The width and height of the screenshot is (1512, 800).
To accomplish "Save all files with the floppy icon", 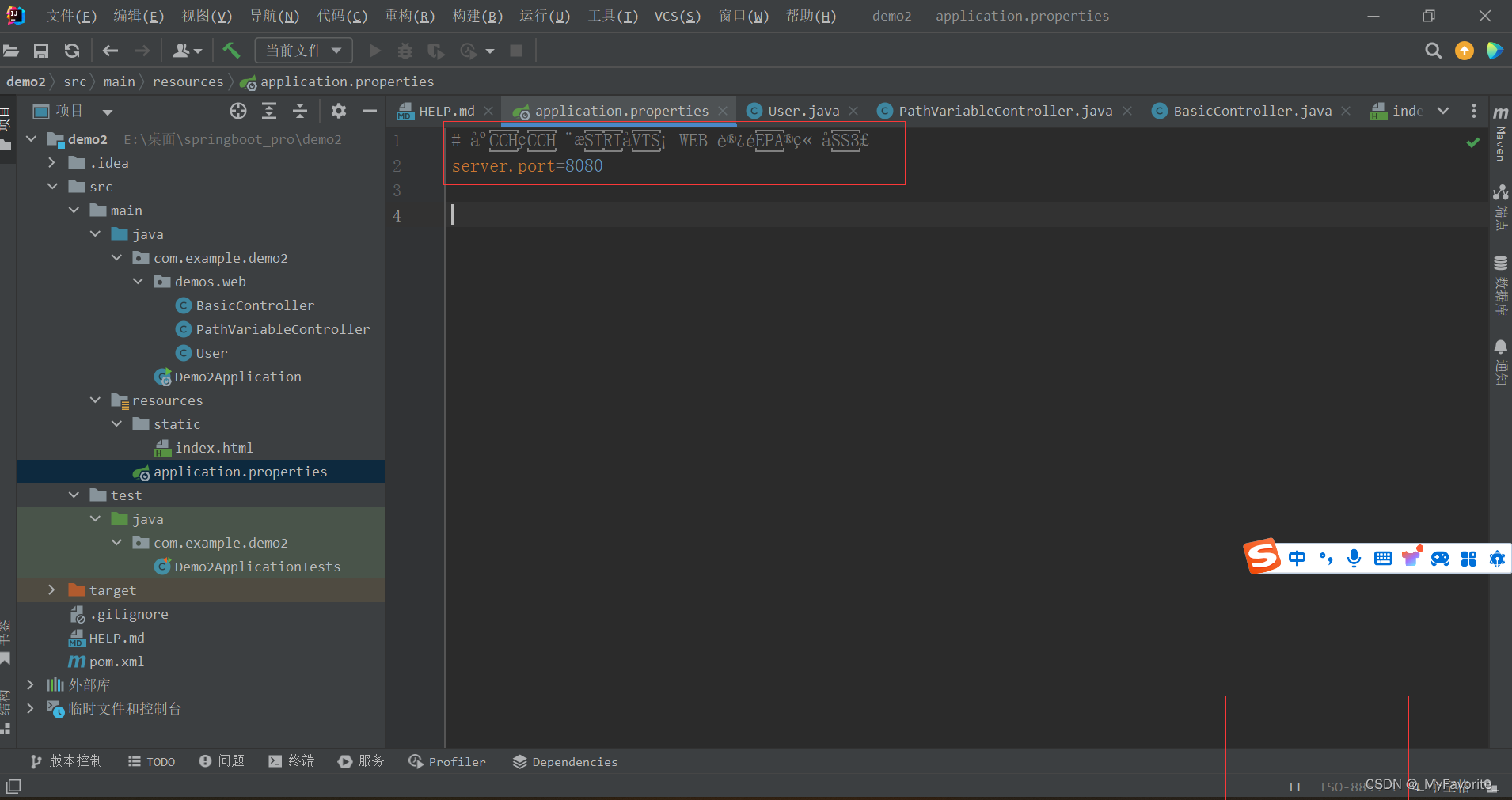I will point(41,51).
